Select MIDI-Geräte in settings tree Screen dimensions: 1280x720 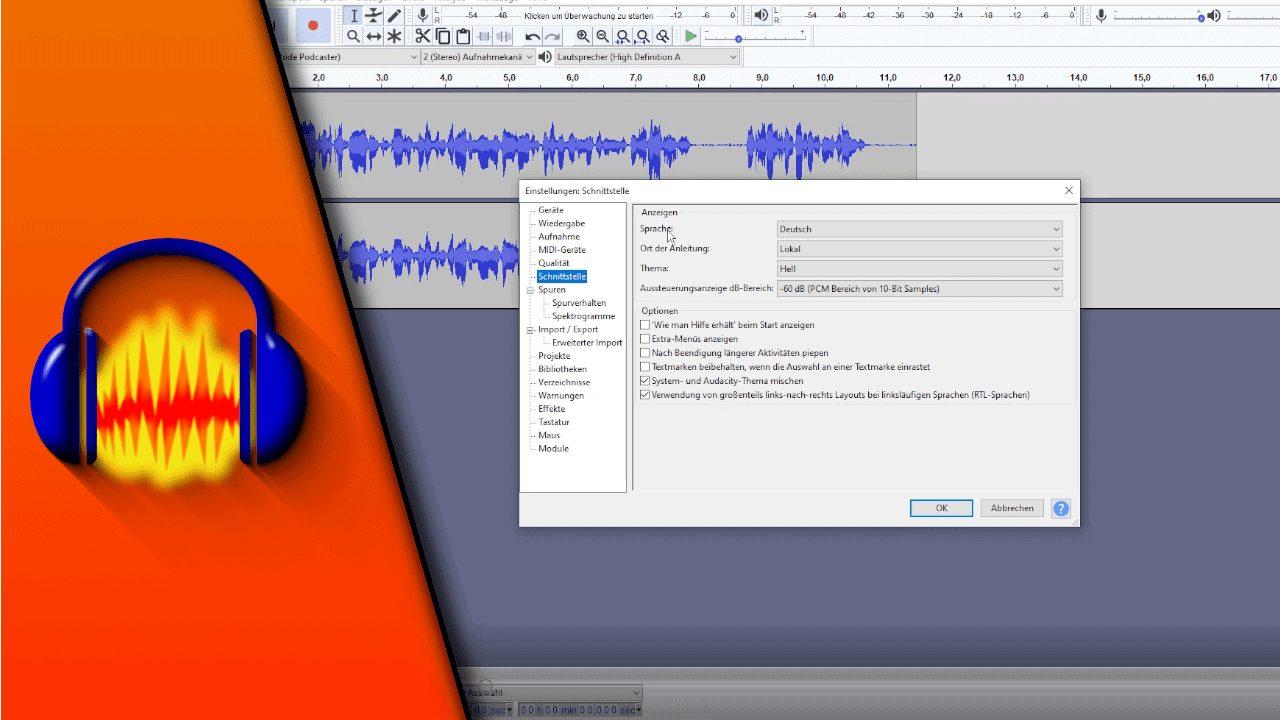(562, 250)
